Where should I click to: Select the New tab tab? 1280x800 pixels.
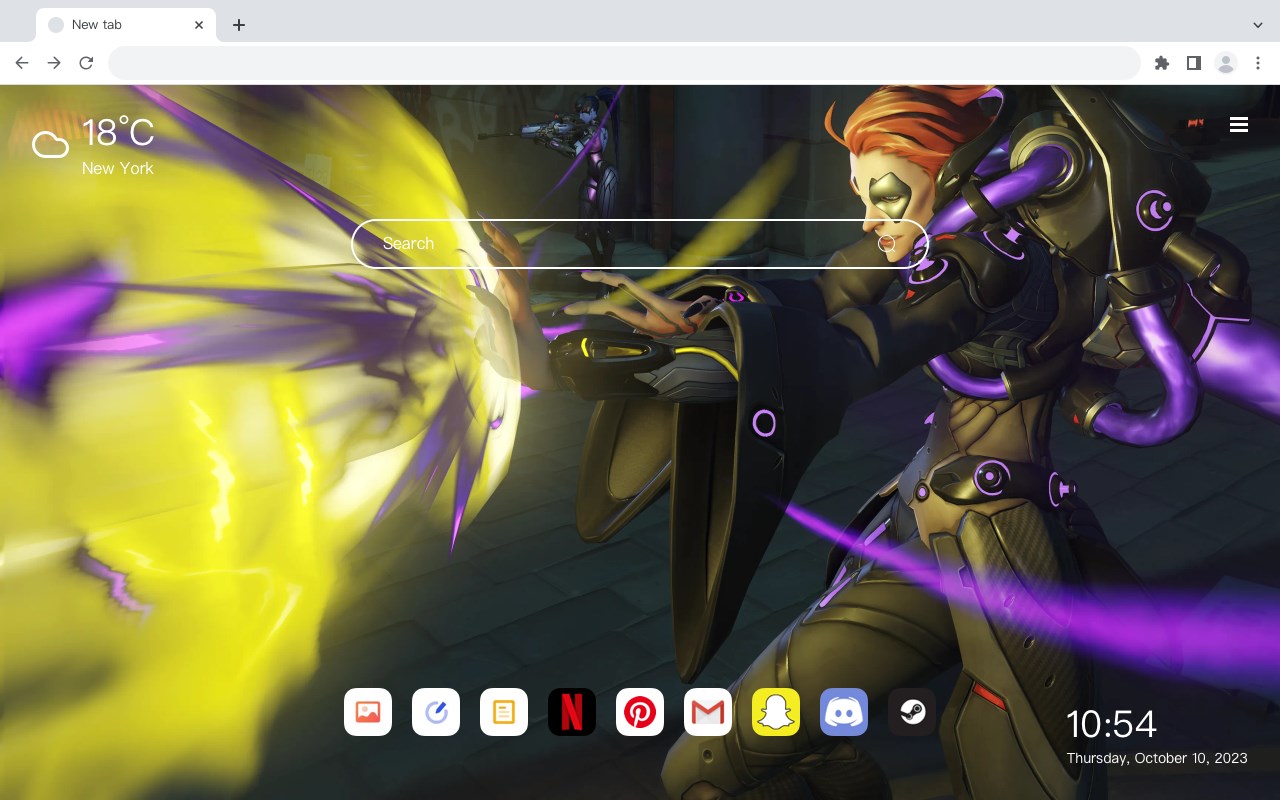tap(126, 25)
